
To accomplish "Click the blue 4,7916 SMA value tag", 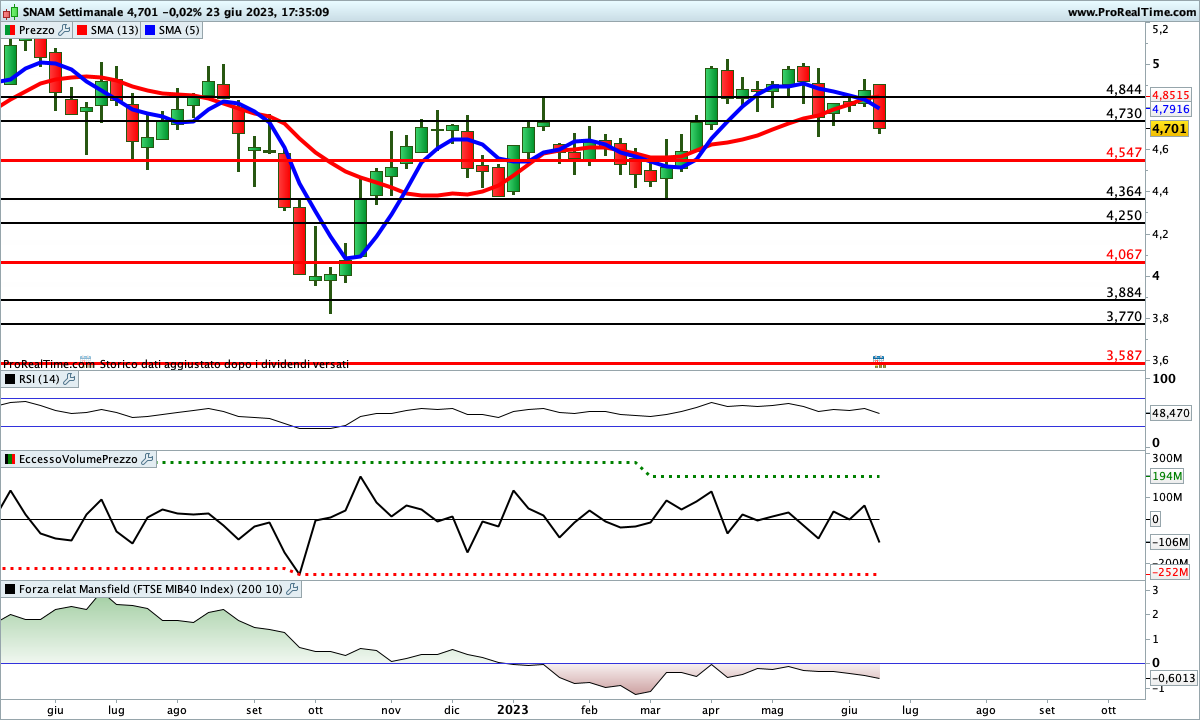I will click(1170, 108).
